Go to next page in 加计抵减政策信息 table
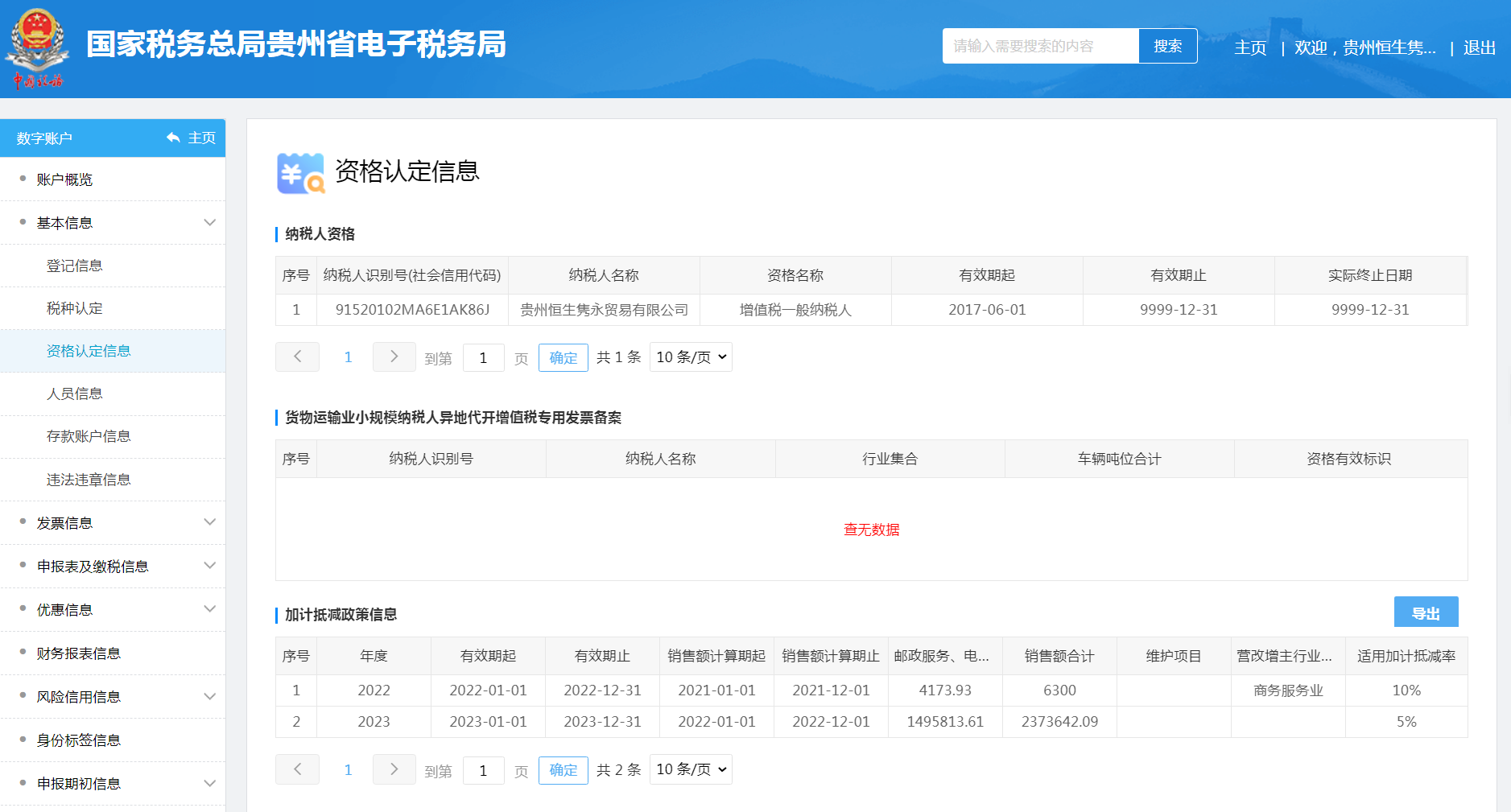Viewport: 1511px width, 812px height. point(394,770)
